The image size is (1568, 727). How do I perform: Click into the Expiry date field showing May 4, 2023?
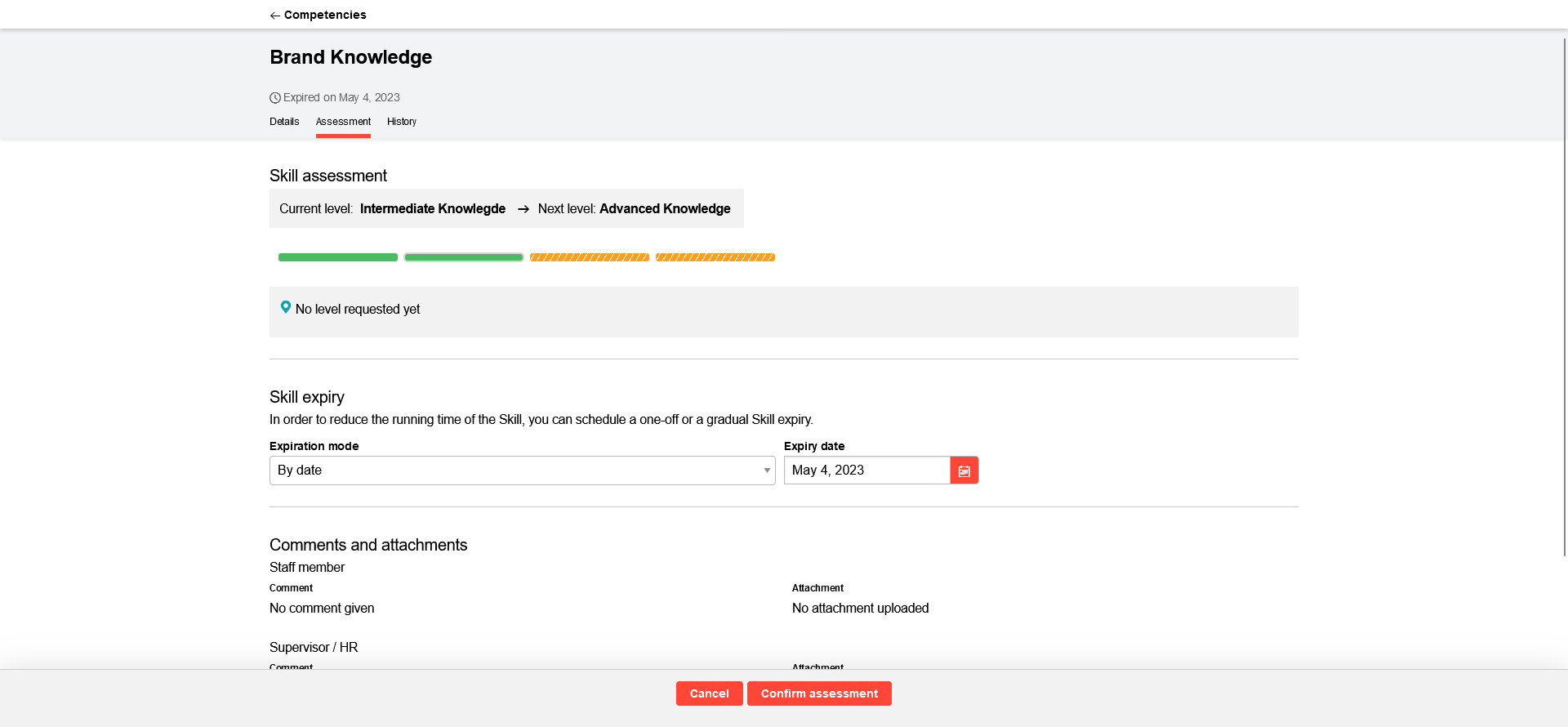tap(866, 471)
